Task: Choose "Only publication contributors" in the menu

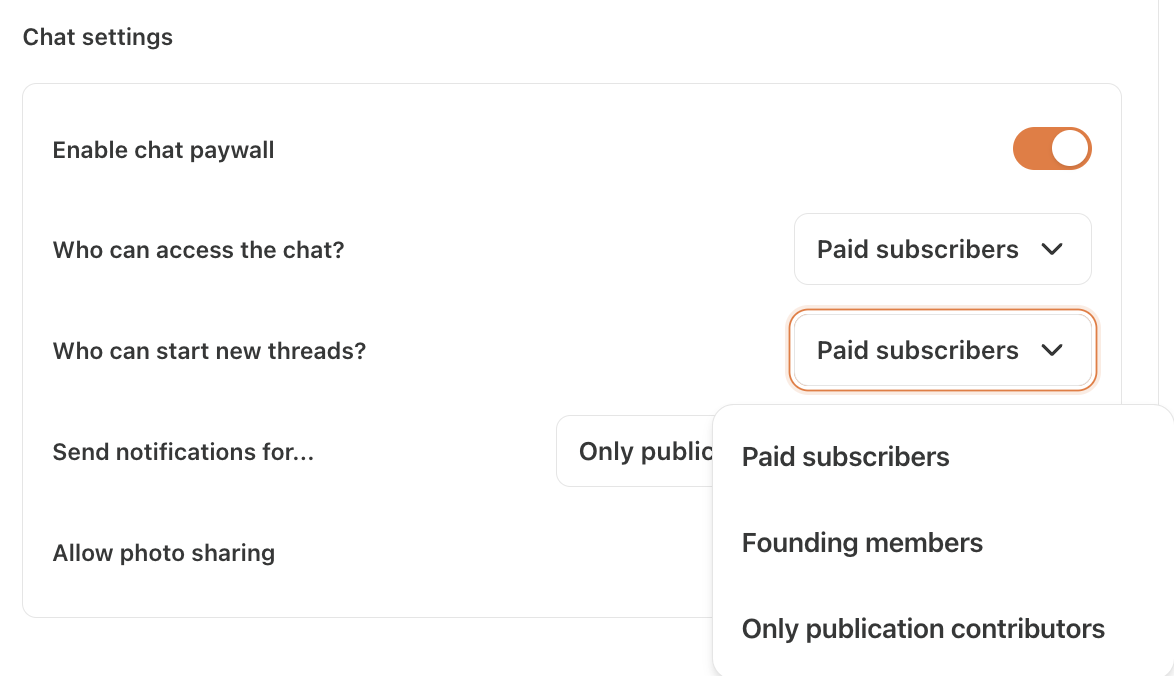Action: pyautogui.click(x=922, y=628)
